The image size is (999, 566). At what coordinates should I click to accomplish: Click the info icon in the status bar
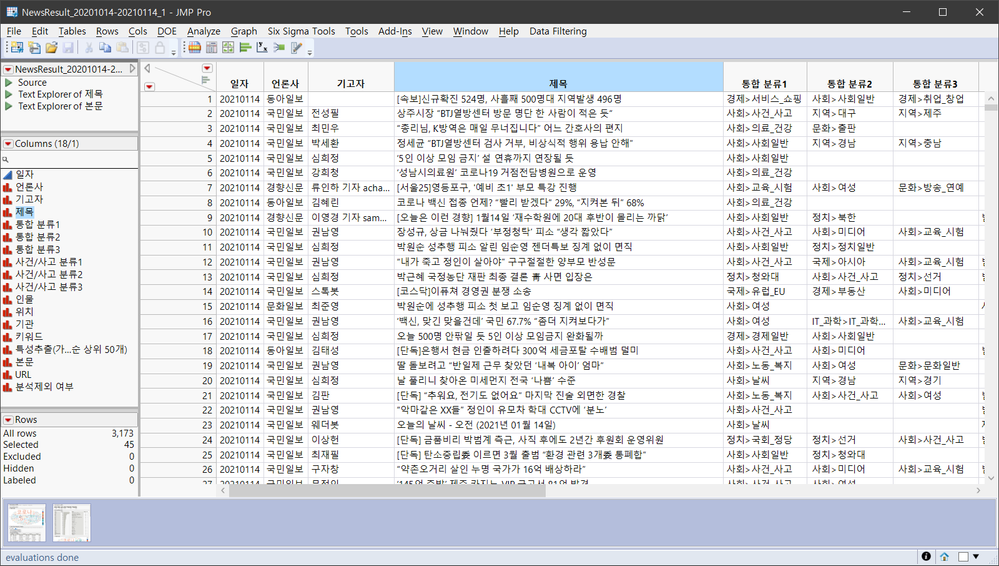(x=926, y=556)
